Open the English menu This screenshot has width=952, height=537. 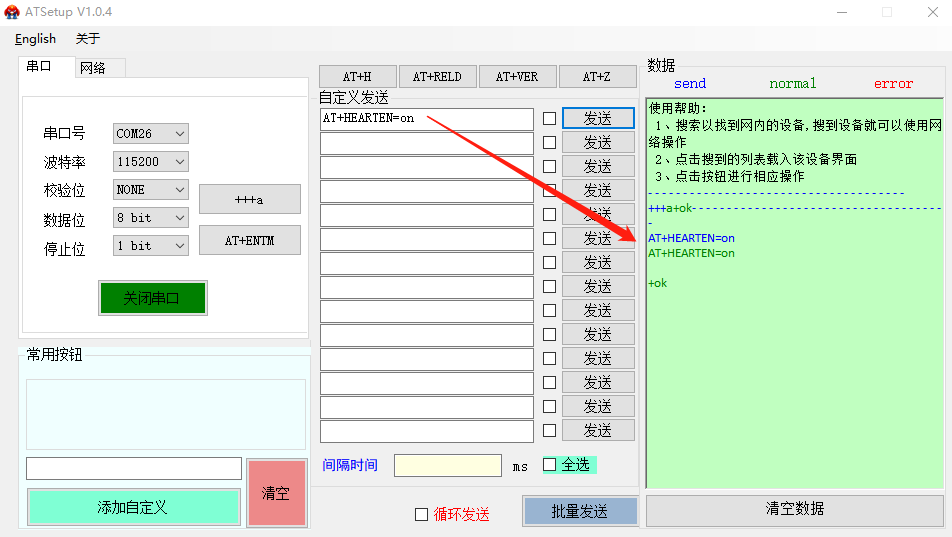(36, 39)
